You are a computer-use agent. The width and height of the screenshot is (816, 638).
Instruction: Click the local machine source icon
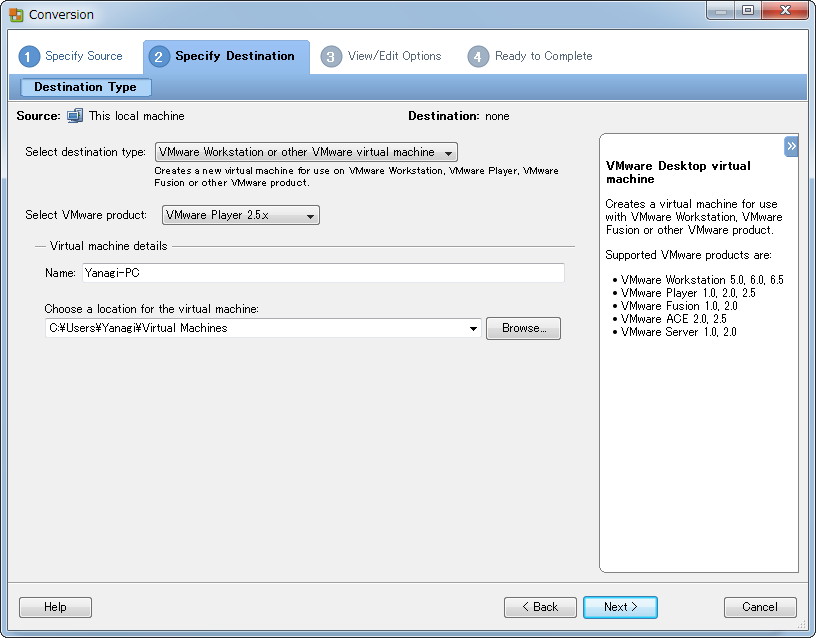[x=75, y=115]
